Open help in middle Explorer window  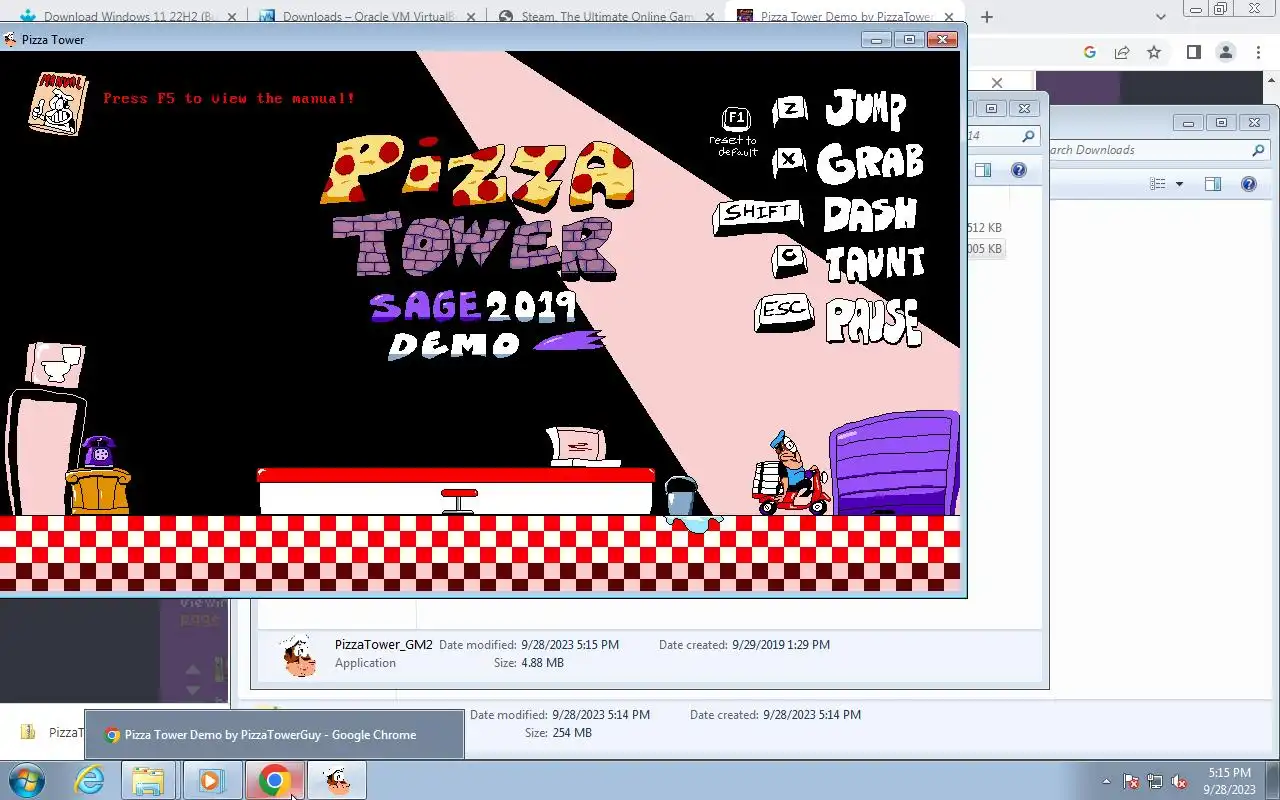pos(1018,170)
